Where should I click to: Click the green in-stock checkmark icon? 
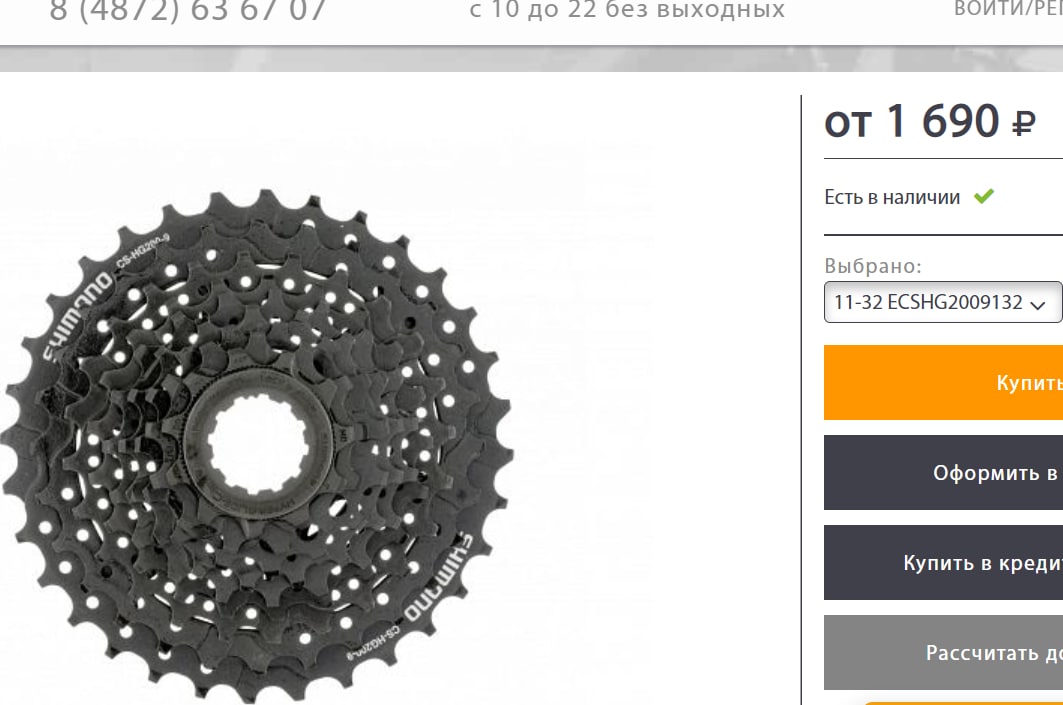[984, 197]
